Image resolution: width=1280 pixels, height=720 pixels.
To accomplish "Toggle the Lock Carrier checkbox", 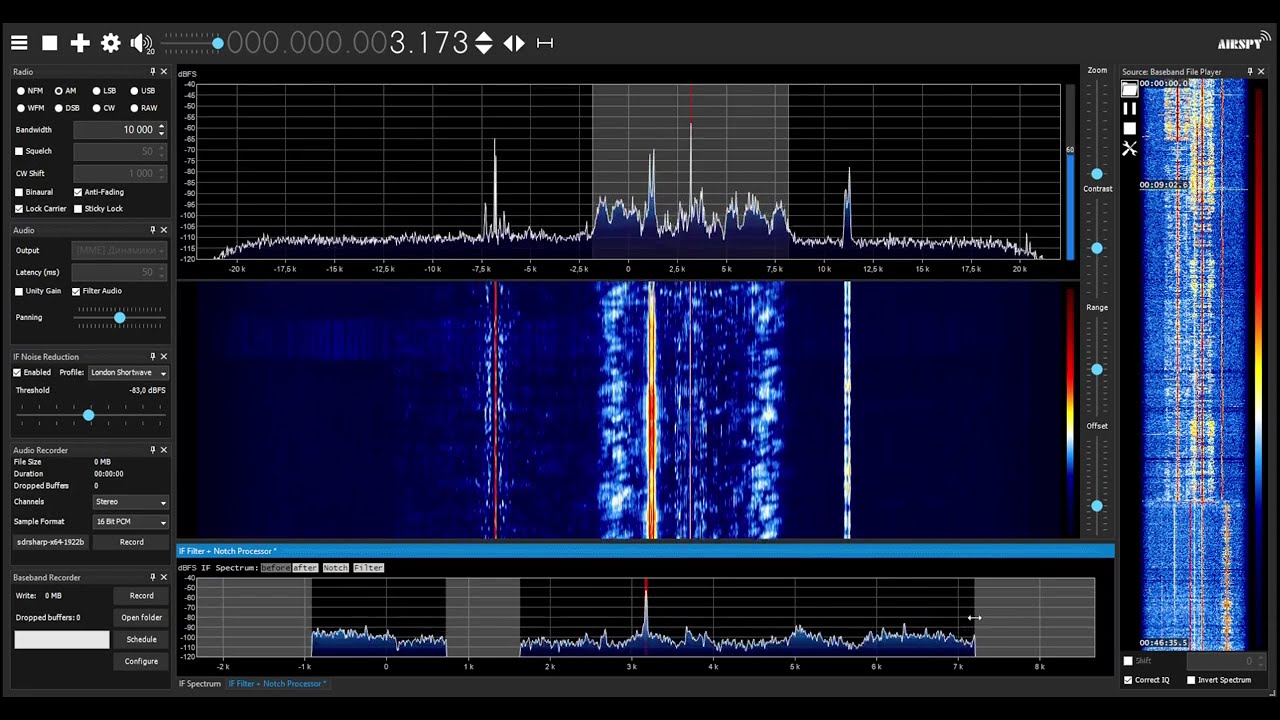I will (x=19, y=209).
